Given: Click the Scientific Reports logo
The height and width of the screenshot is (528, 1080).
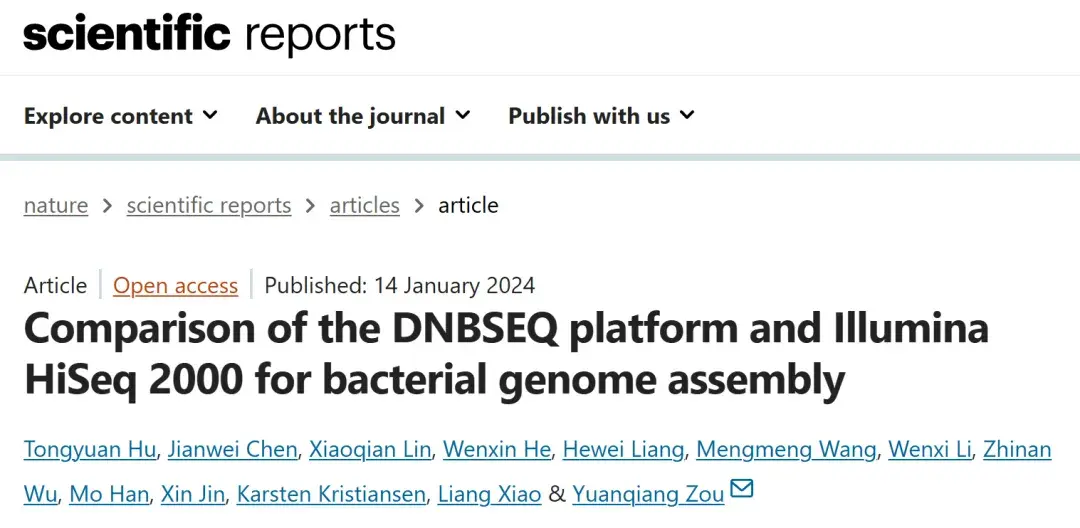Looking at the screenshot, I should (x=209, y=34).
